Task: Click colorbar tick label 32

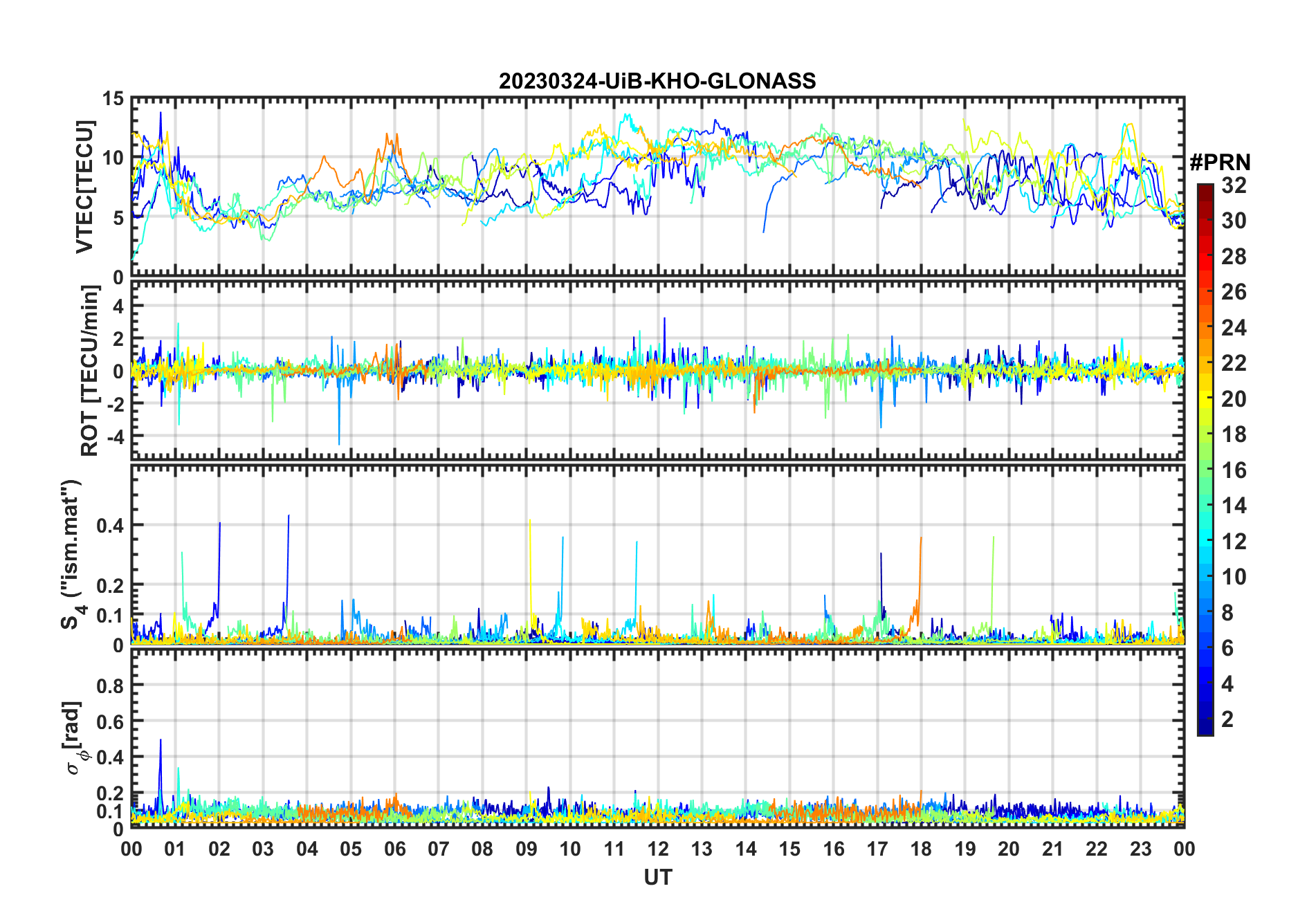Action: pos(1234,185)
